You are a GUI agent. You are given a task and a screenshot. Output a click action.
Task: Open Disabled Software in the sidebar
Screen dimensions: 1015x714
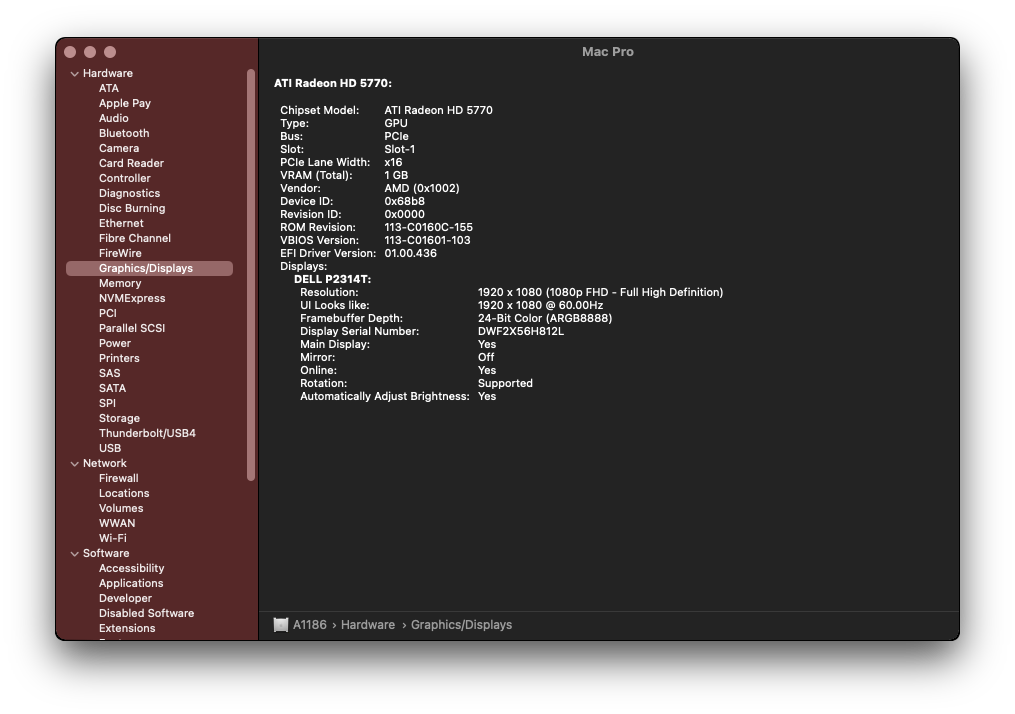[146, 613]
